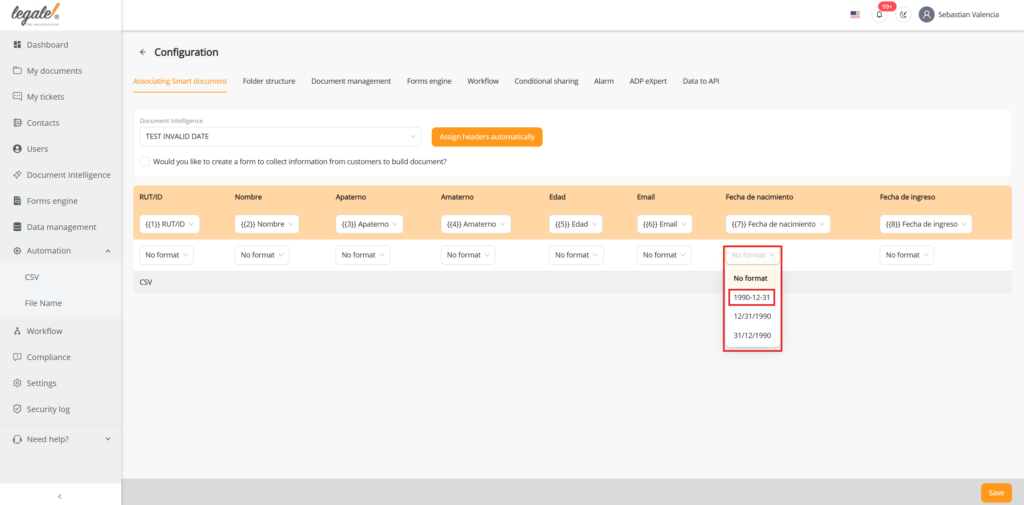
Task: Open the {{4}} Amaterno header dropdown
Action: pyautogui.click(x=475, y=224)
